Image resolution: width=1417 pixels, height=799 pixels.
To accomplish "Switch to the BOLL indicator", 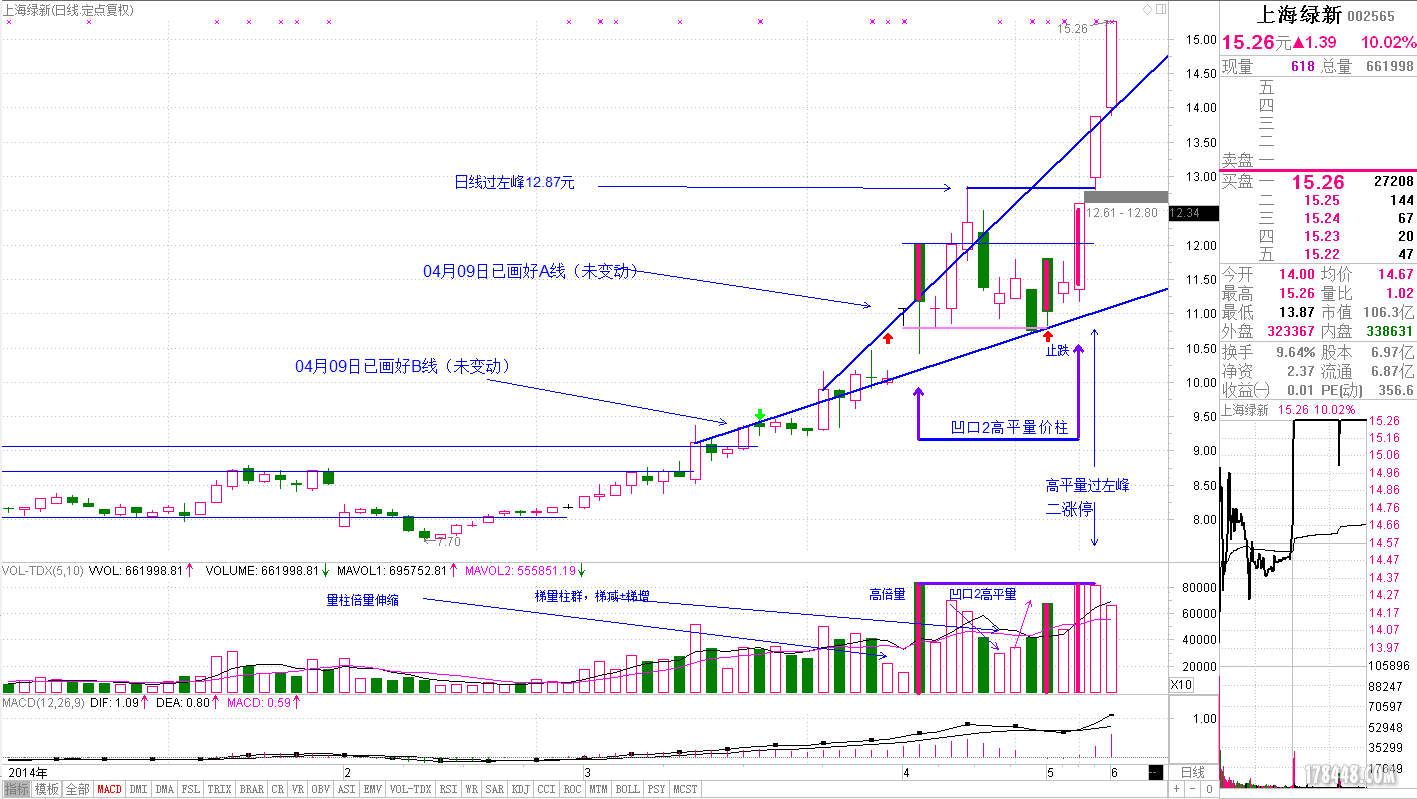I will click(627, 789).
